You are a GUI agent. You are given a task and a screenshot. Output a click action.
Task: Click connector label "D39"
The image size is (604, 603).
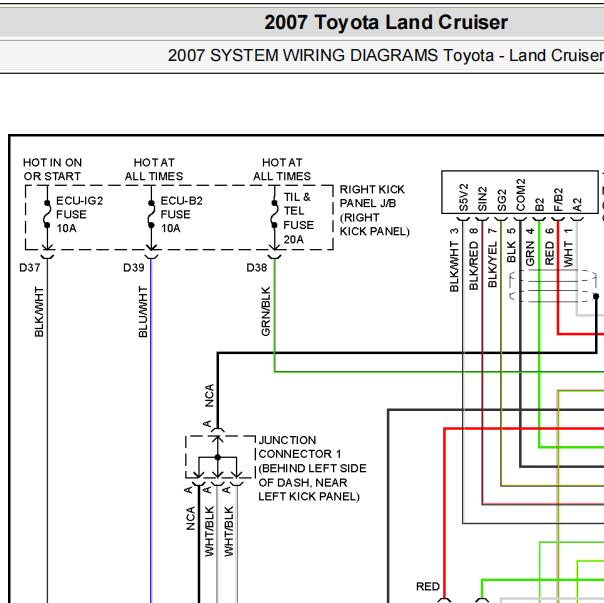tap(134, 267)
